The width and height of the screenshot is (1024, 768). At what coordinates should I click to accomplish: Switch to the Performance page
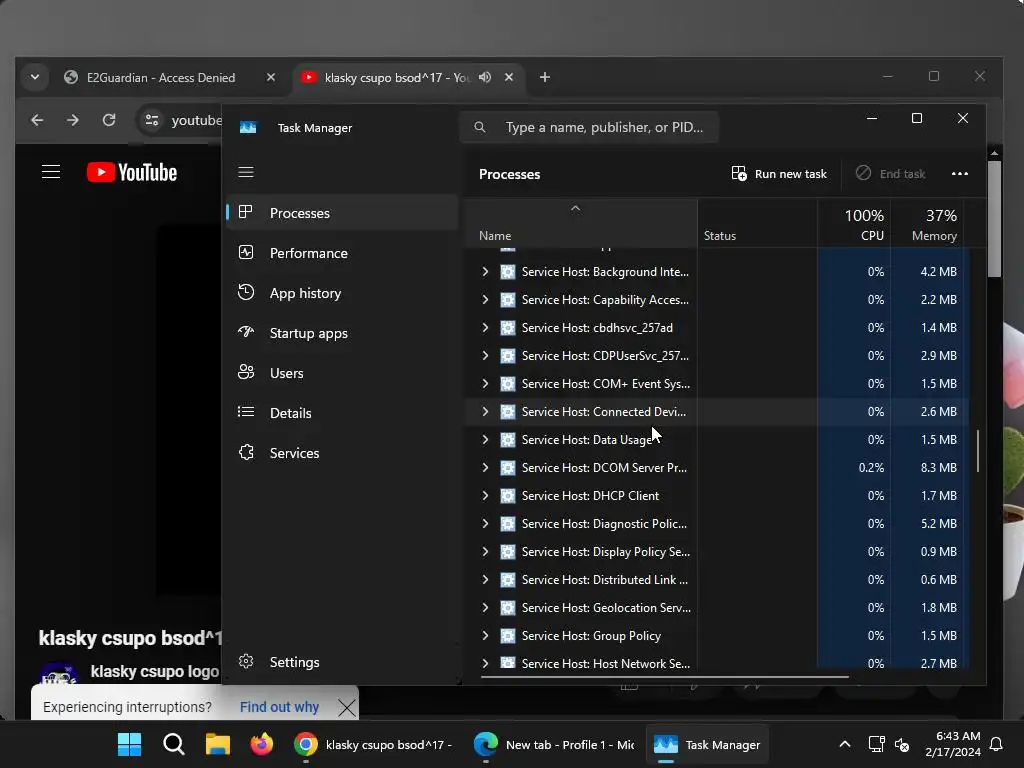tap(342, 253)
